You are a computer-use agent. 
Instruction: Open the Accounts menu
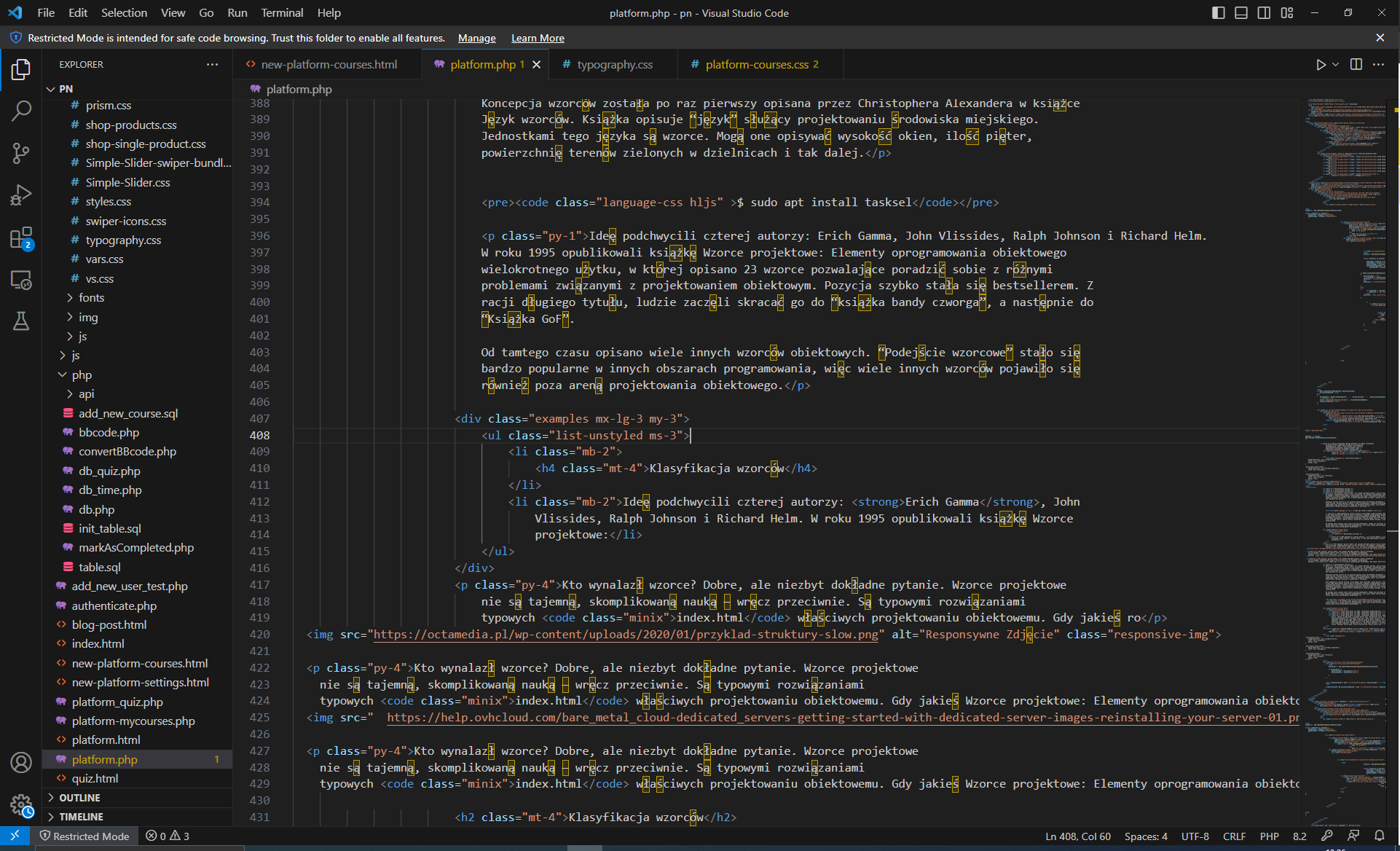point(21,763)
